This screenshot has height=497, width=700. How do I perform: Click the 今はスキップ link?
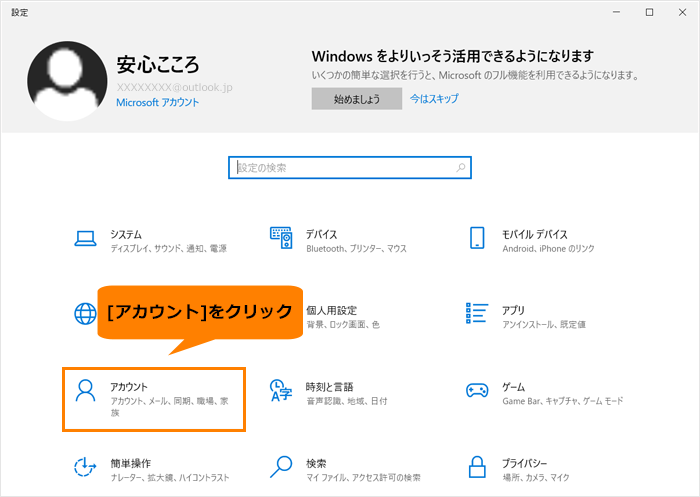pos(434,98)
